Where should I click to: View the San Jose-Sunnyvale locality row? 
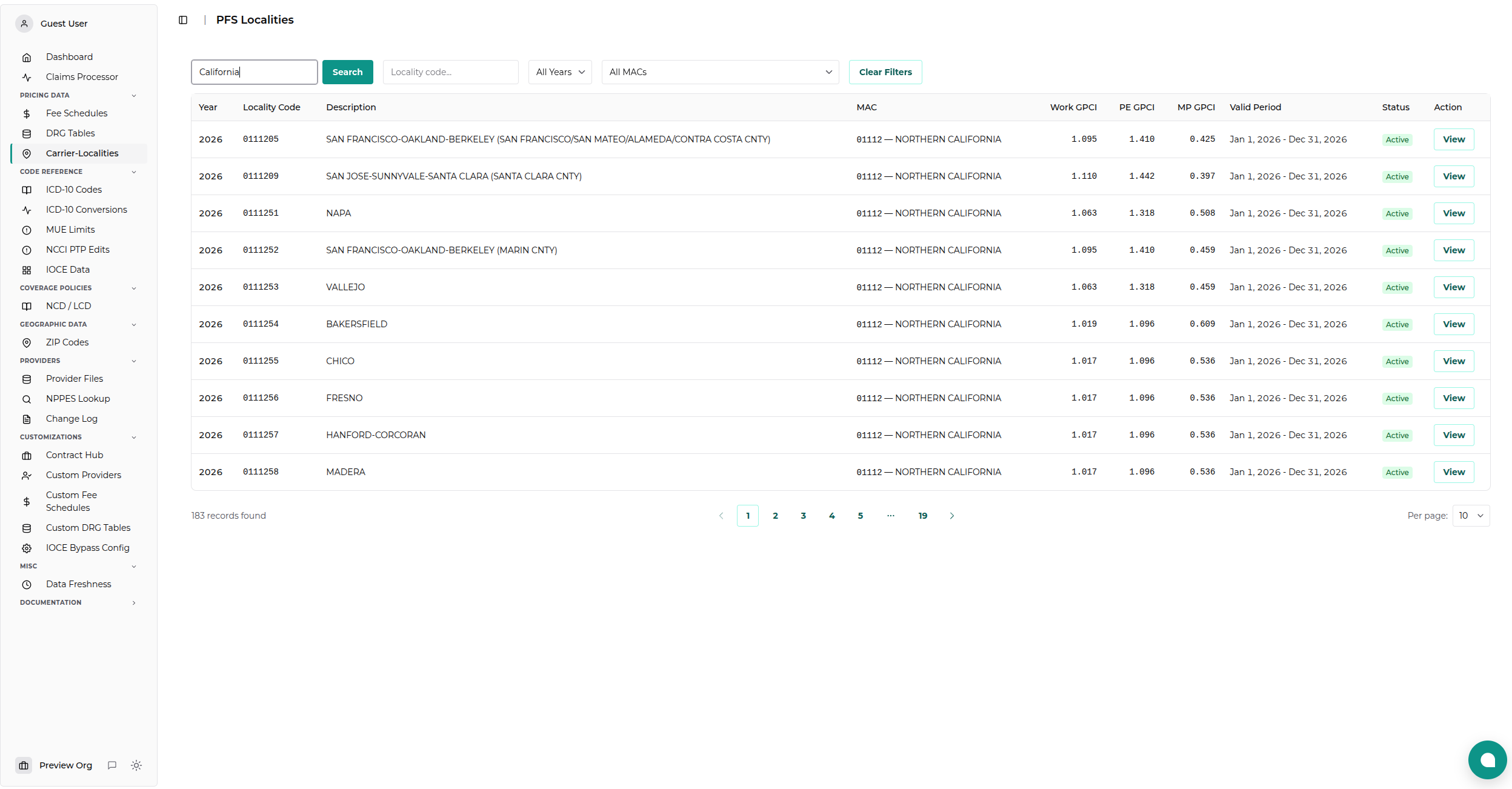pos(1454,176)
